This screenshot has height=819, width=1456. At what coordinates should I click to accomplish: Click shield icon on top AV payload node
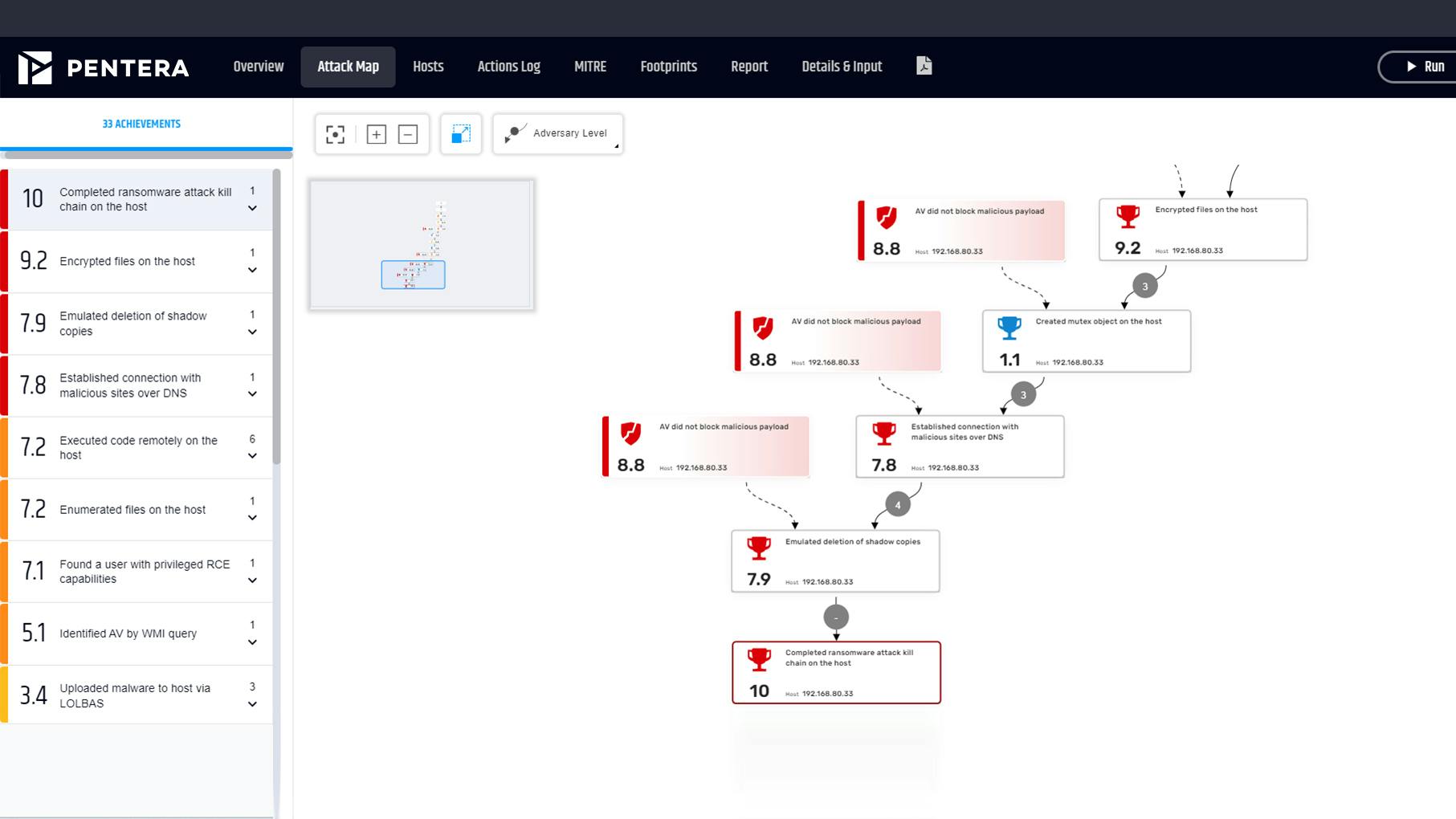886,217
